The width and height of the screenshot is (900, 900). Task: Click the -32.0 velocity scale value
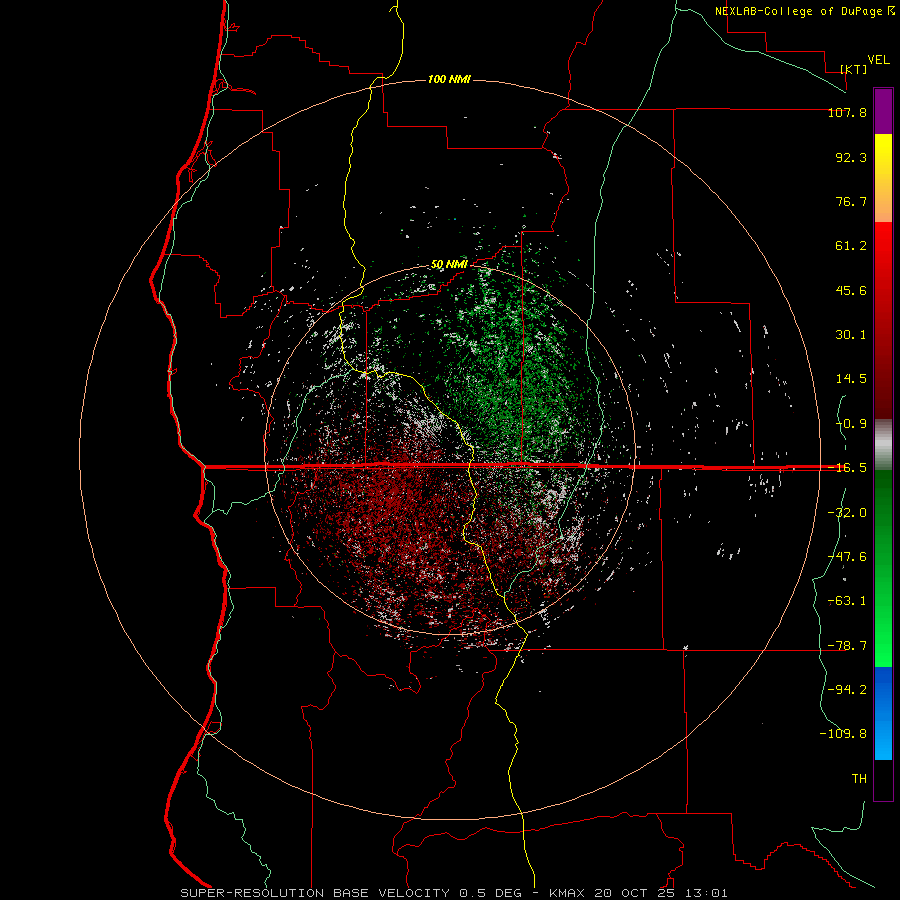tap(847, 513)
